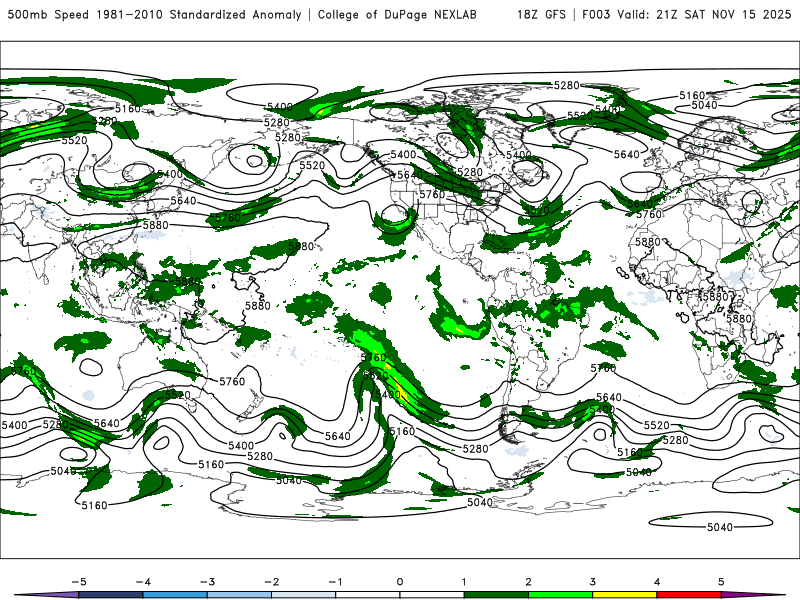Click the '18Z GFS' model run text
This screenshot has height=600, width=800.
coord(541,14)
